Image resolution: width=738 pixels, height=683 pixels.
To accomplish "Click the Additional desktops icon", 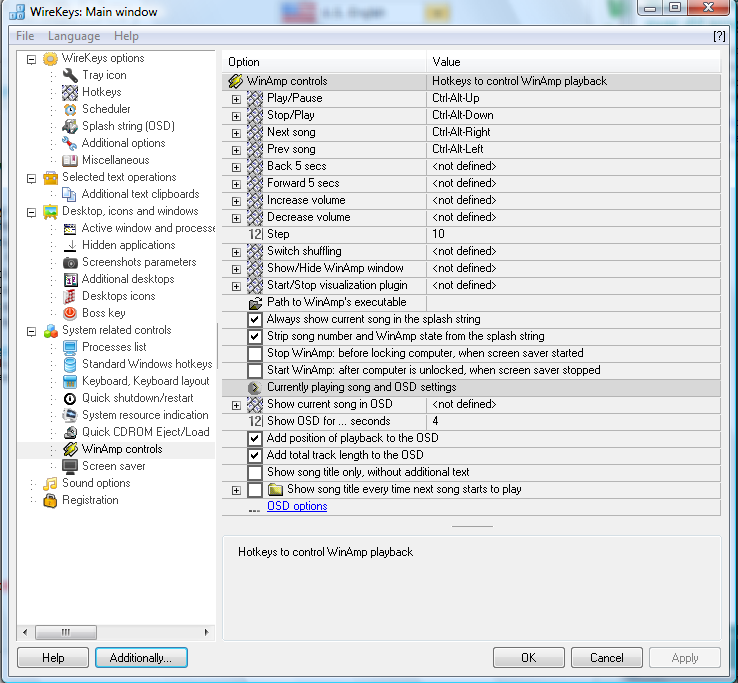I will 70,279.
